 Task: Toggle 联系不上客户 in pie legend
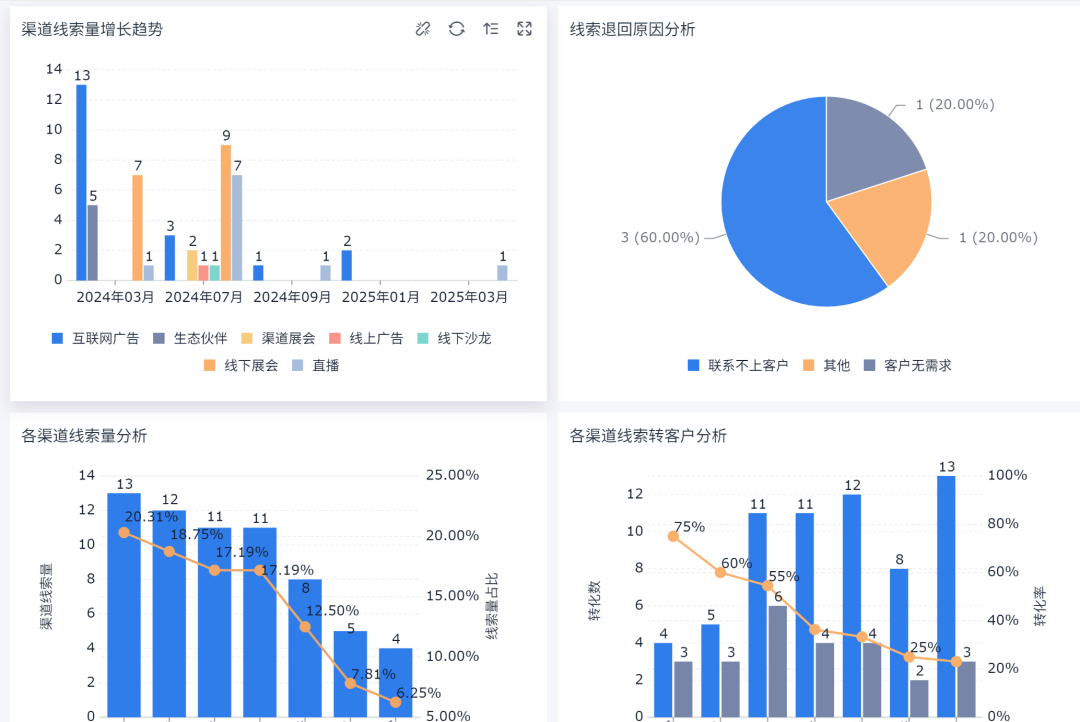tap(738, 365)
